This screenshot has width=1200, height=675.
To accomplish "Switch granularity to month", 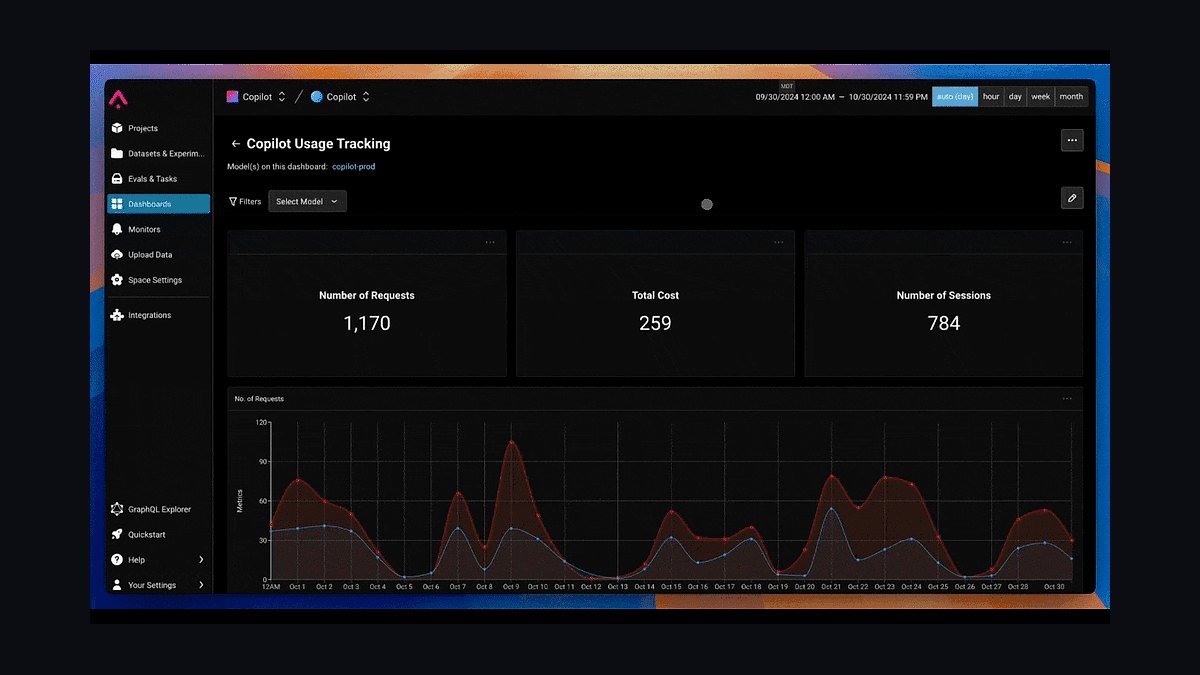I will pos(1071,97).
